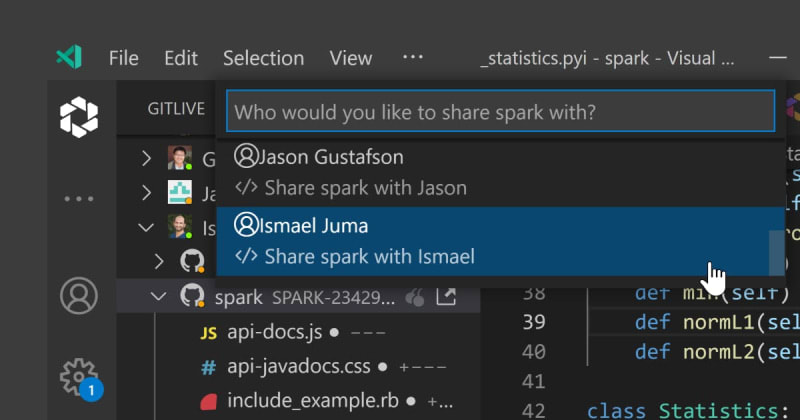Open the Manage settings gear icon
The image size is (800, 420).
(79, 376)
